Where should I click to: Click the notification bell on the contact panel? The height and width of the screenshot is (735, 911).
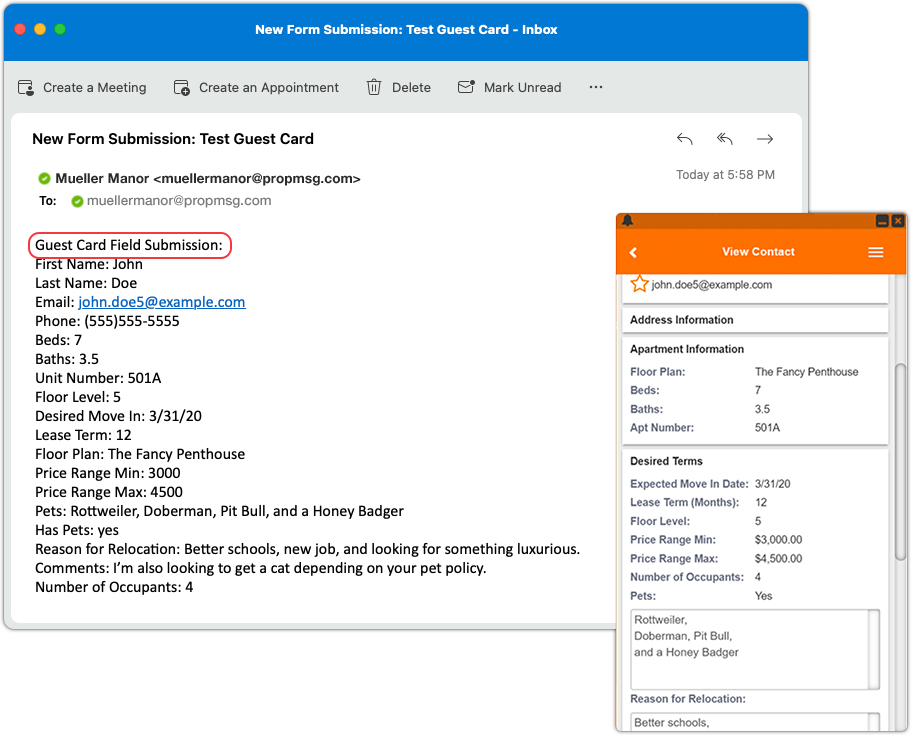pyautogui.click(x=627, y=221)
